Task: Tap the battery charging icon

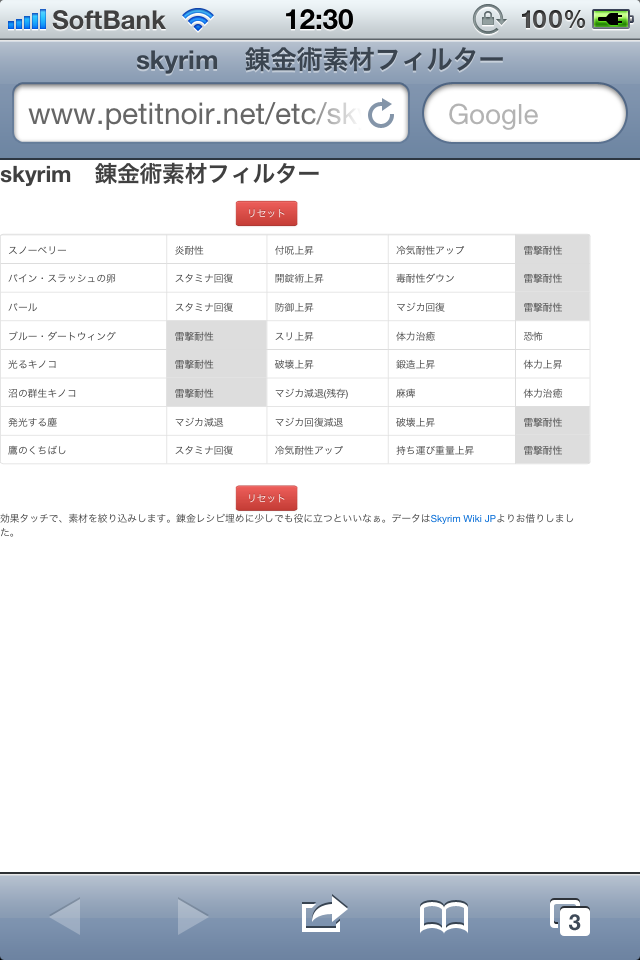Action: pos(613,20)
